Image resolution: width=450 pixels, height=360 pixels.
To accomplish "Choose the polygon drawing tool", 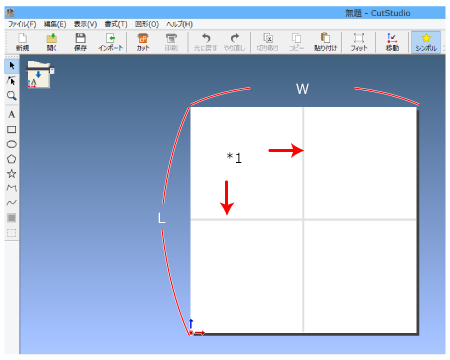I will tap(12, 159).
